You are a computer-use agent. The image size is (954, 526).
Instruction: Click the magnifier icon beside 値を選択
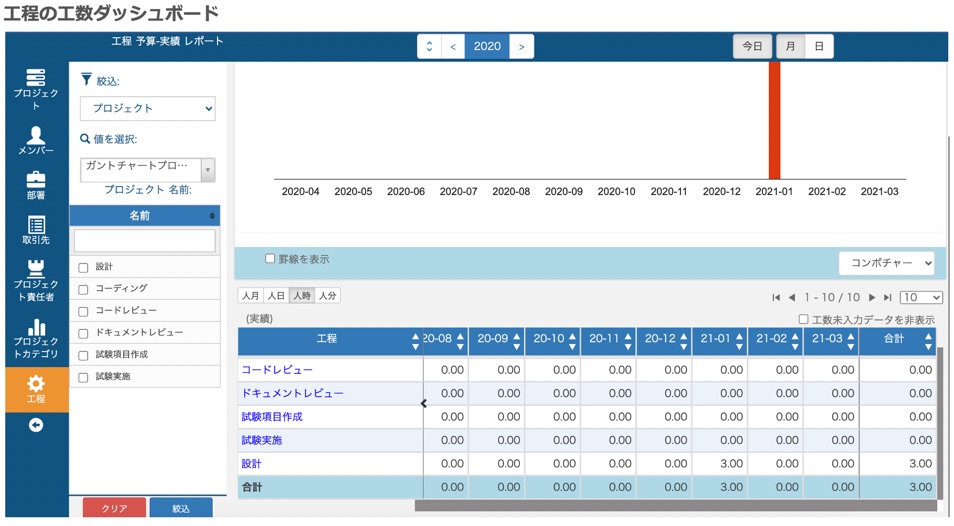click(x=85, y=139)
